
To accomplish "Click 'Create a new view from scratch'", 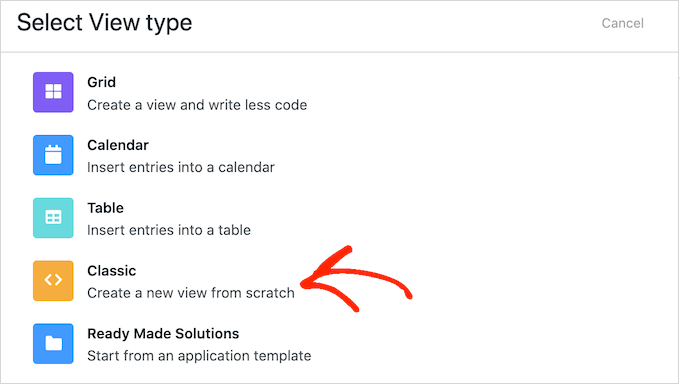I will (x=191, y=293).
